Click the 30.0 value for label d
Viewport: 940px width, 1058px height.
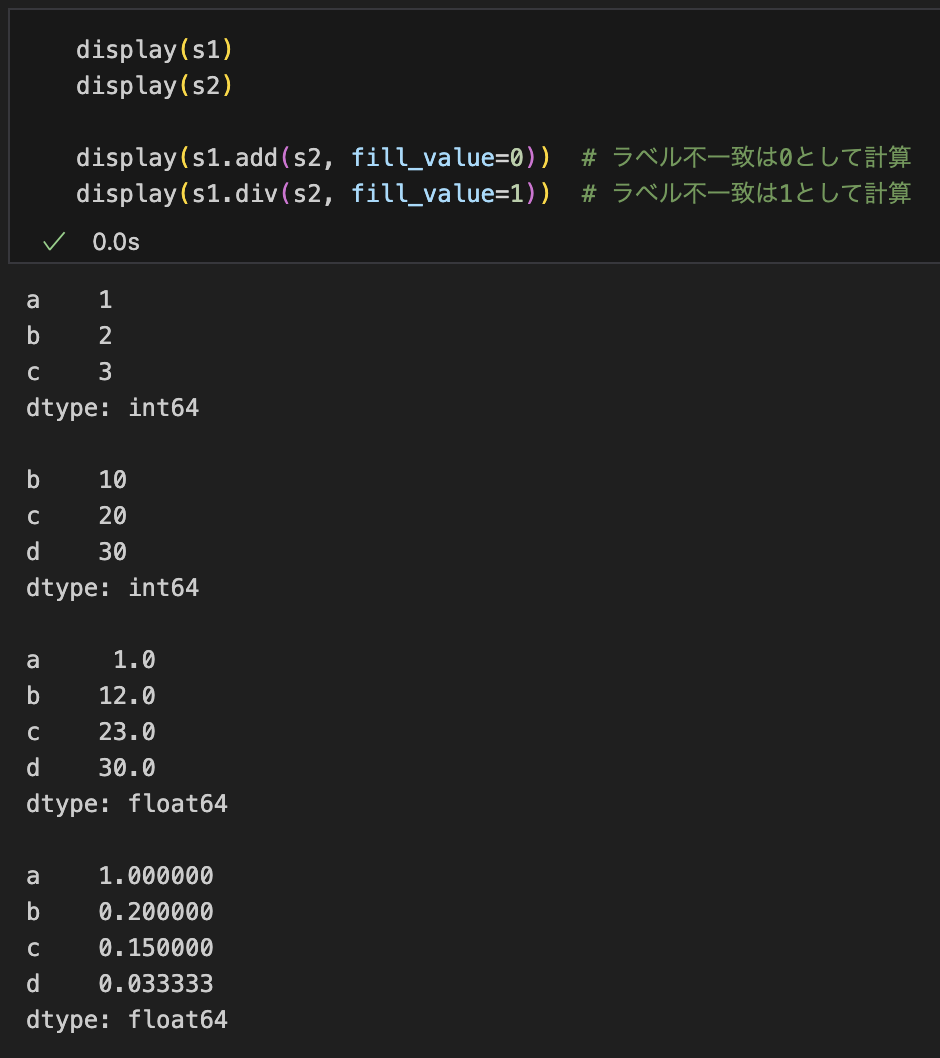[127, 768]
